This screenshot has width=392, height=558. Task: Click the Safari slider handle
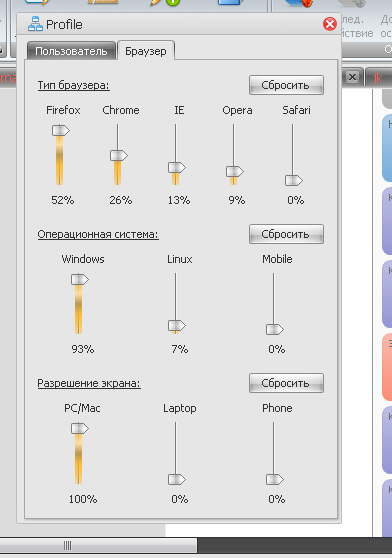(294, 180)
